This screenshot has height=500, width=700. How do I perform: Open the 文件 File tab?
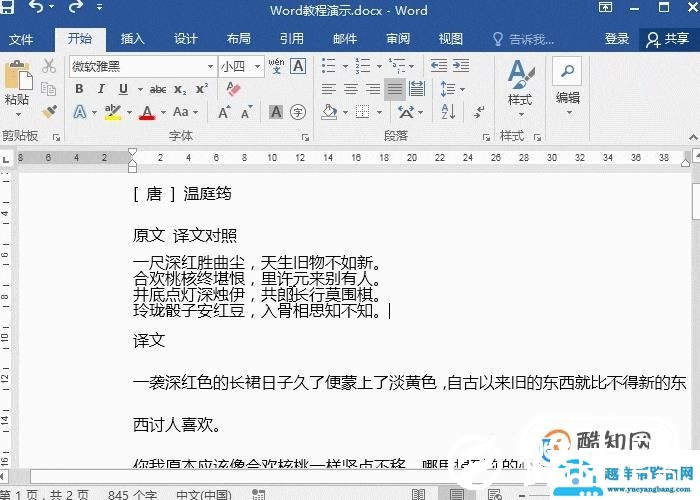(21, 39)
